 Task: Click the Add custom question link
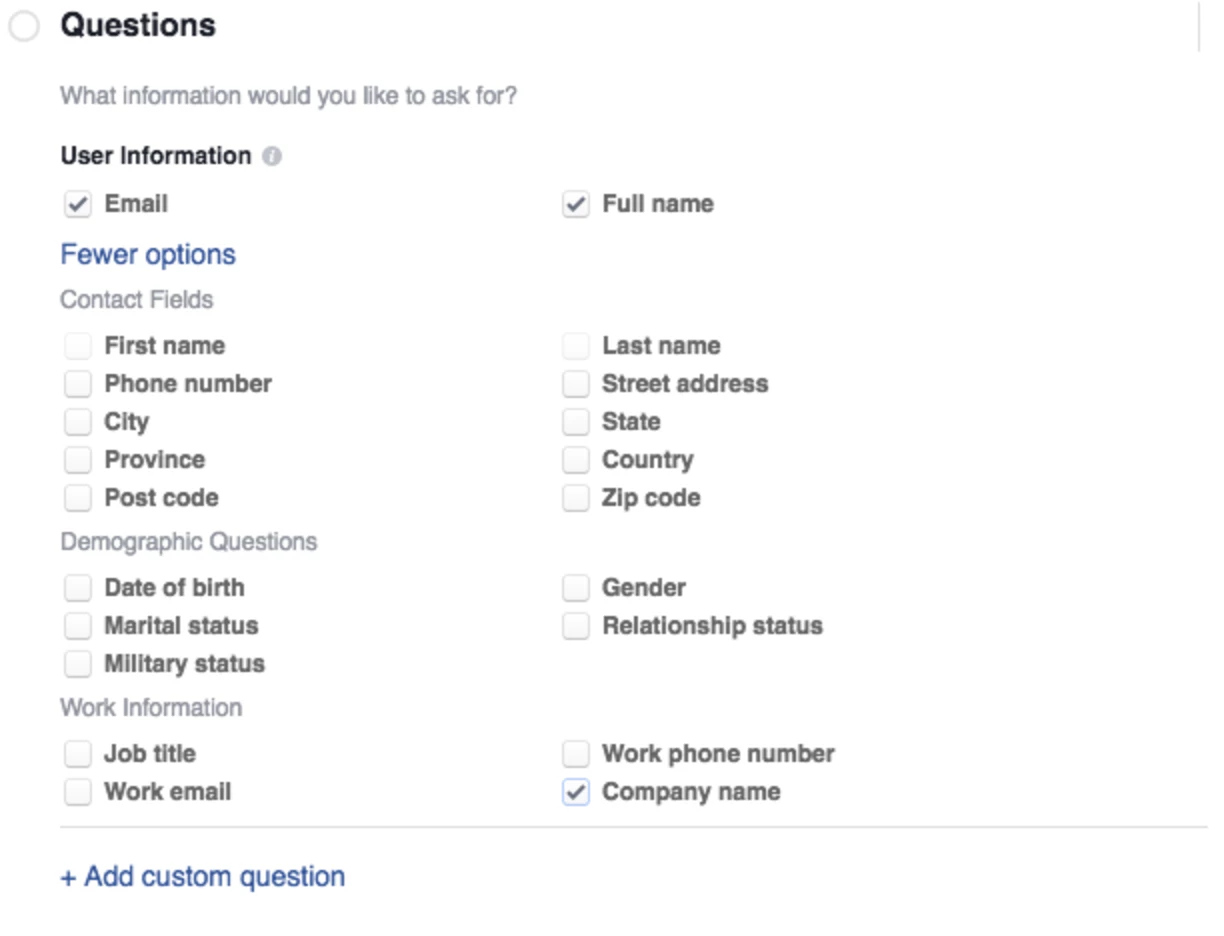pyautogui.click(x=203, y=877)
